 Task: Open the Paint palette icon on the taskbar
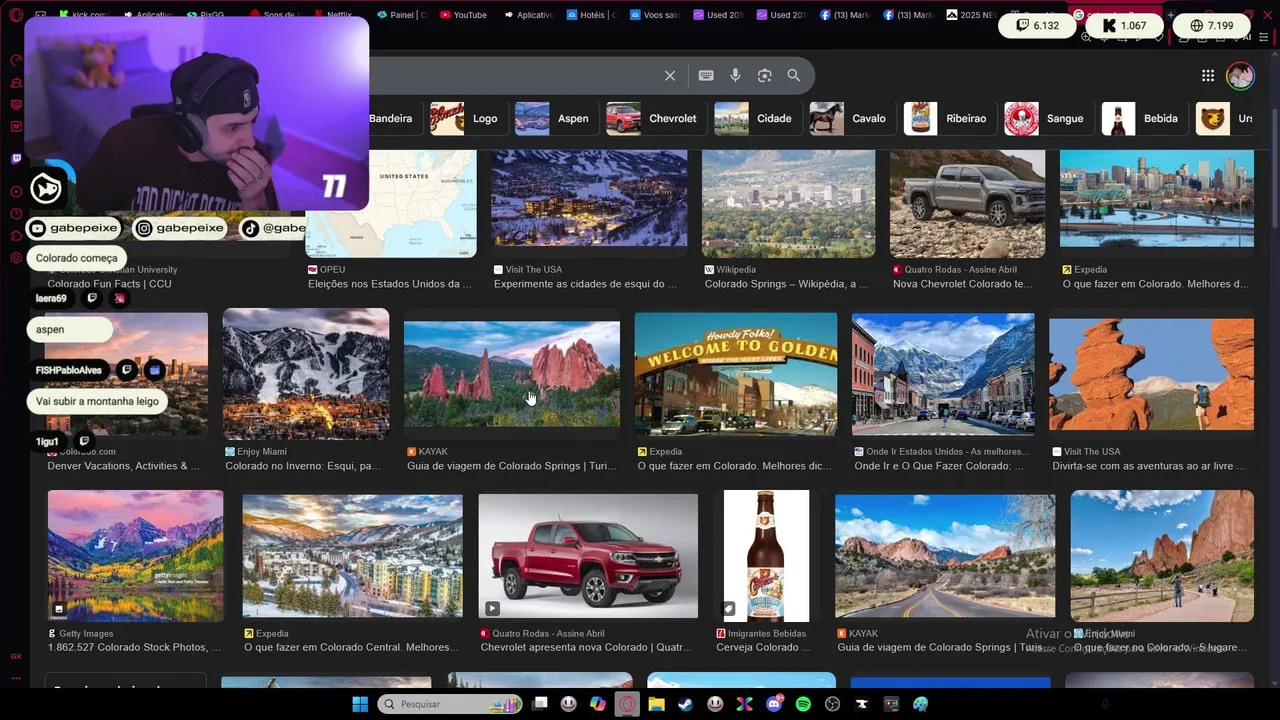click(x=920, y=704)
